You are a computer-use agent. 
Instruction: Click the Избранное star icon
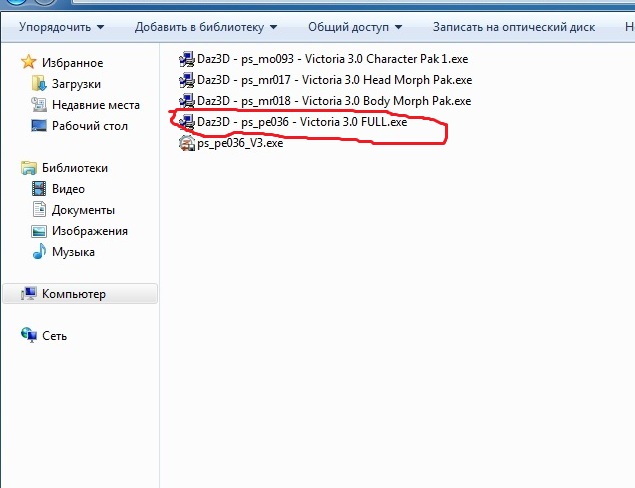[x=29, y=62]
